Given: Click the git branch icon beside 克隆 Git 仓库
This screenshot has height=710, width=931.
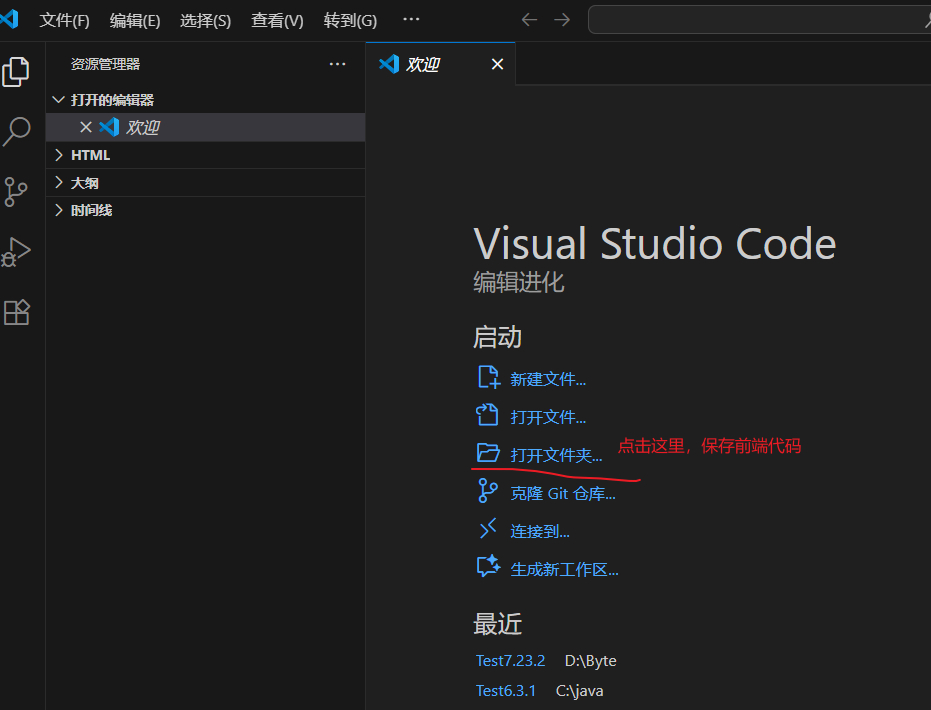Looking at the screenshot, I should 488,491.
